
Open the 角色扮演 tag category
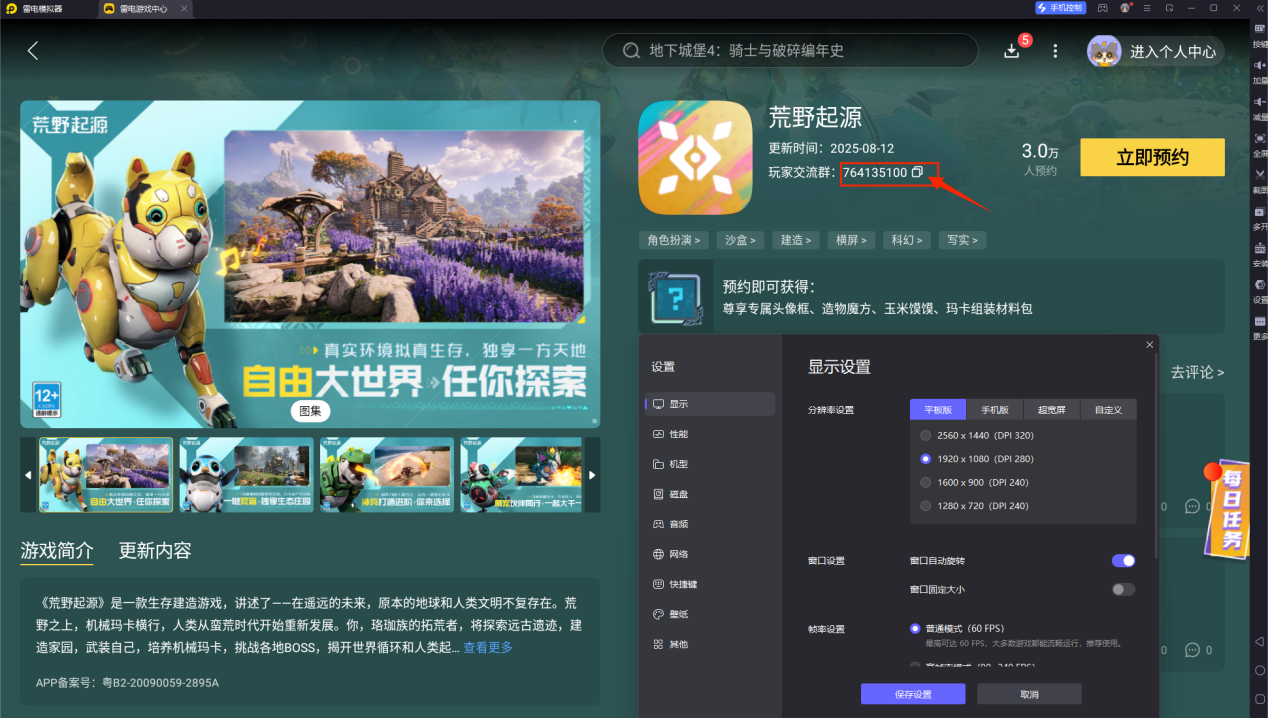(674, 240)
